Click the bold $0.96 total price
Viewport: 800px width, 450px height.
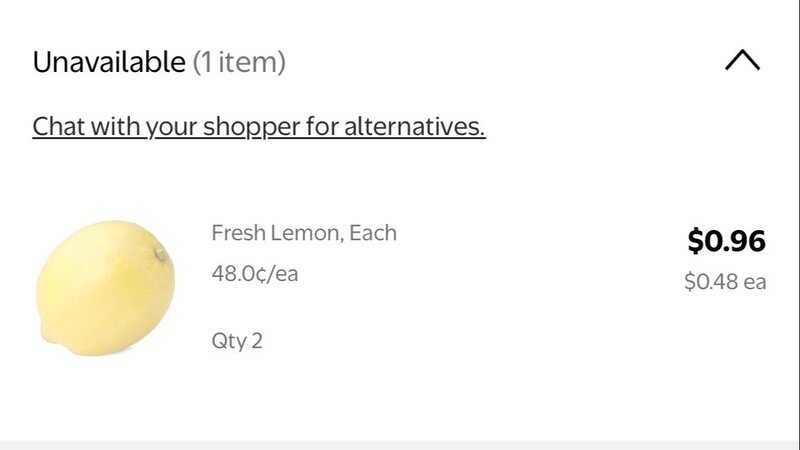[x=726, y=241]
